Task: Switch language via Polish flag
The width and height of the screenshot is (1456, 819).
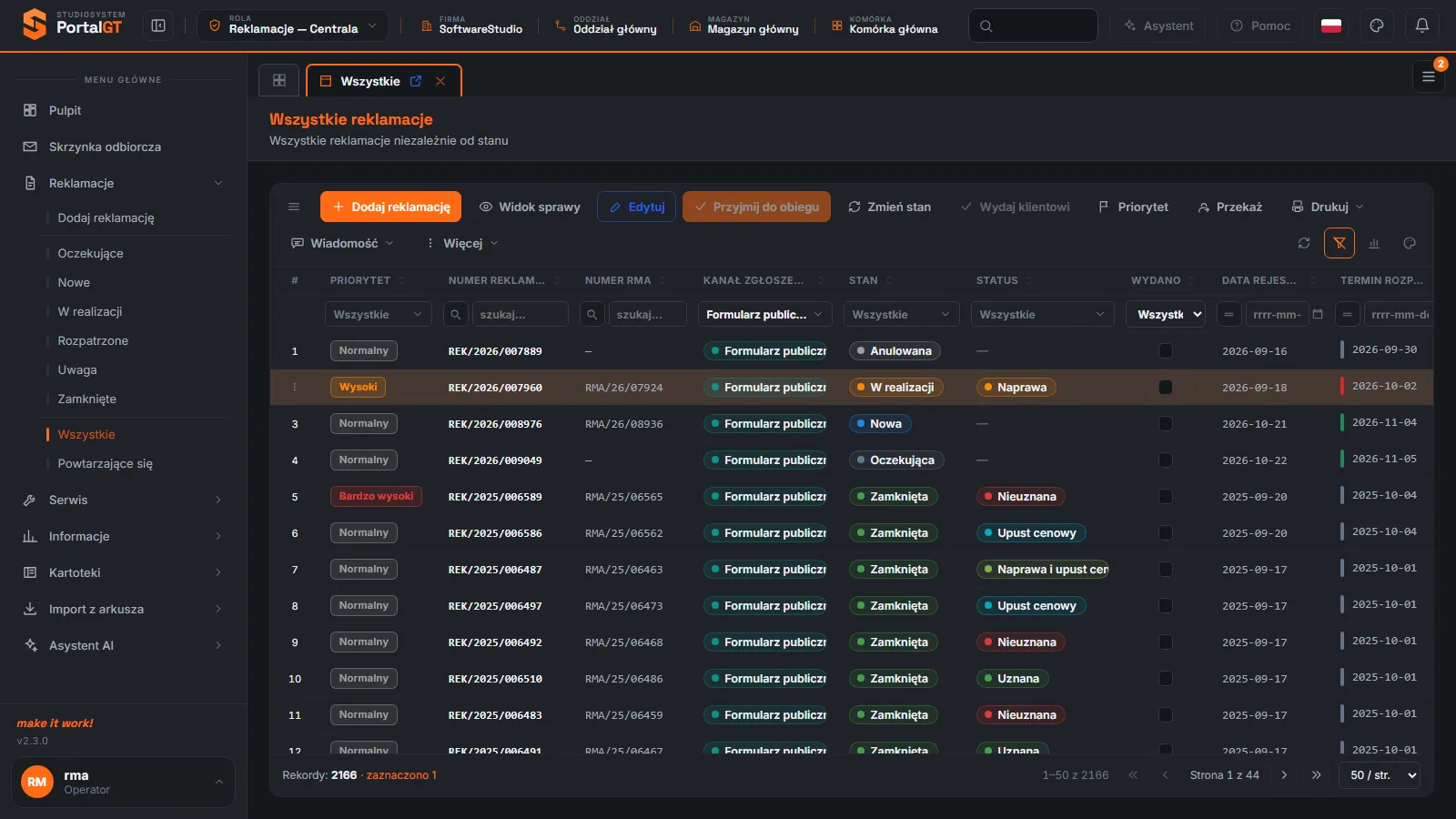Action: (1331, 25)
